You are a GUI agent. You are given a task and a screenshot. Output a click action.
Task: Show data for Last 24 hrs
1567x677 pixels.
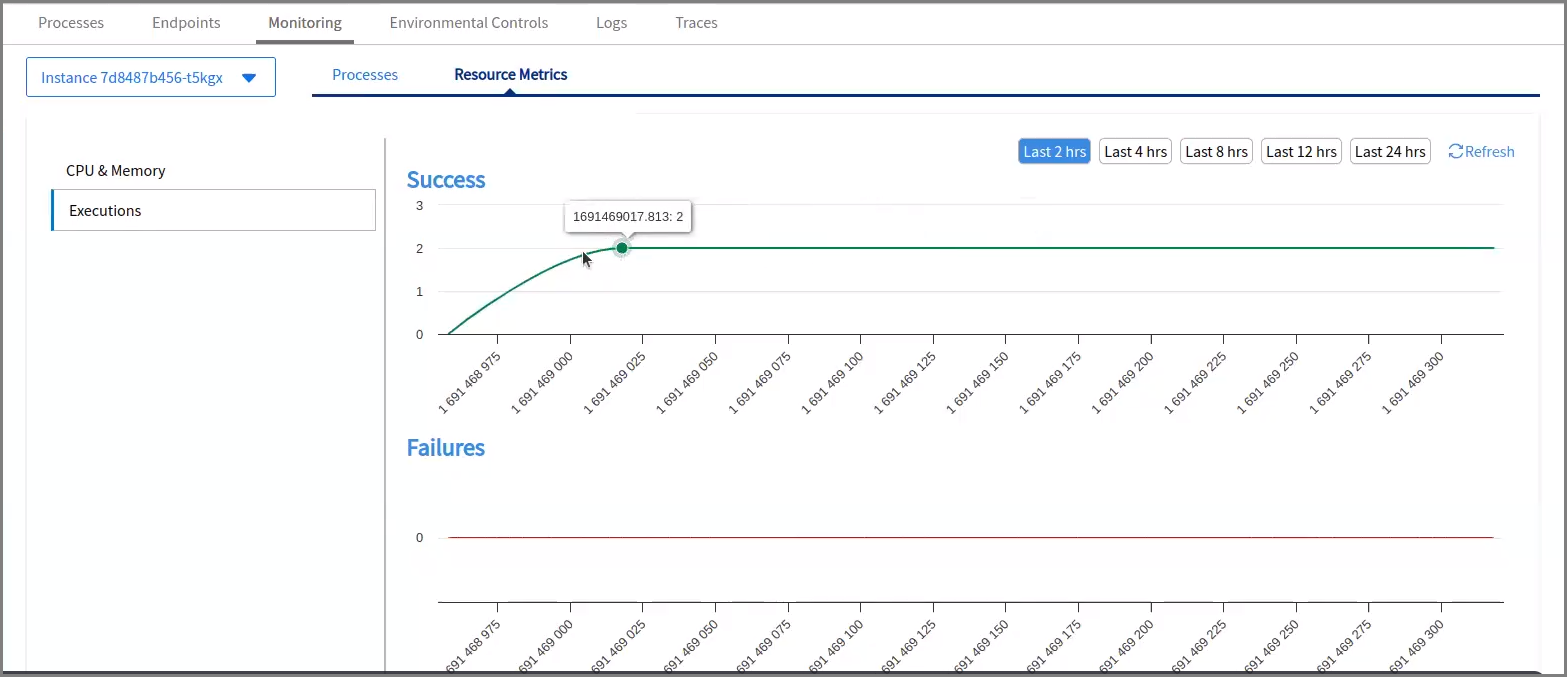click(1390, 152)
